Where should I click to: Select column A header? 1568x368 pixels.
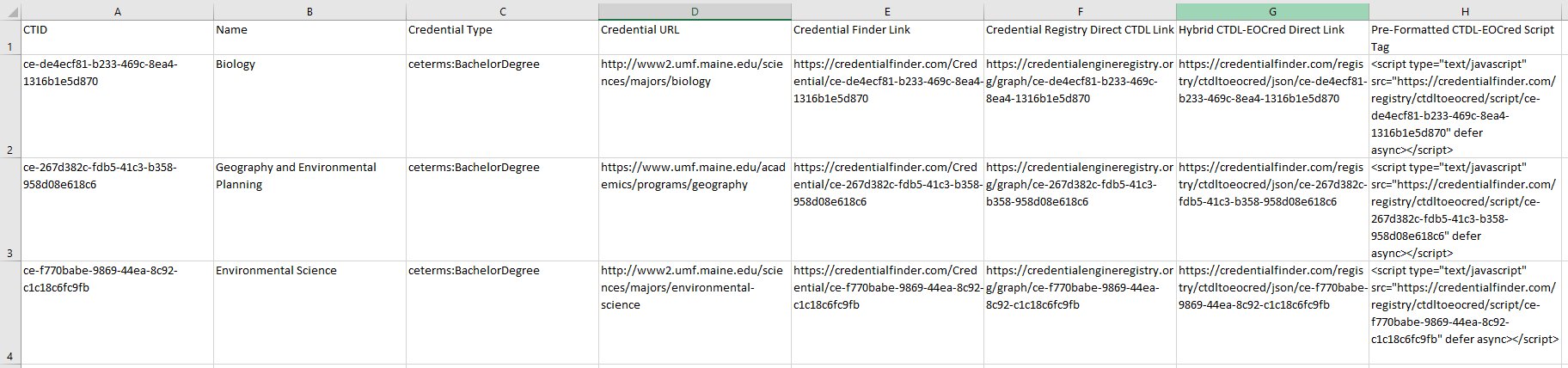tap(118, 11)
